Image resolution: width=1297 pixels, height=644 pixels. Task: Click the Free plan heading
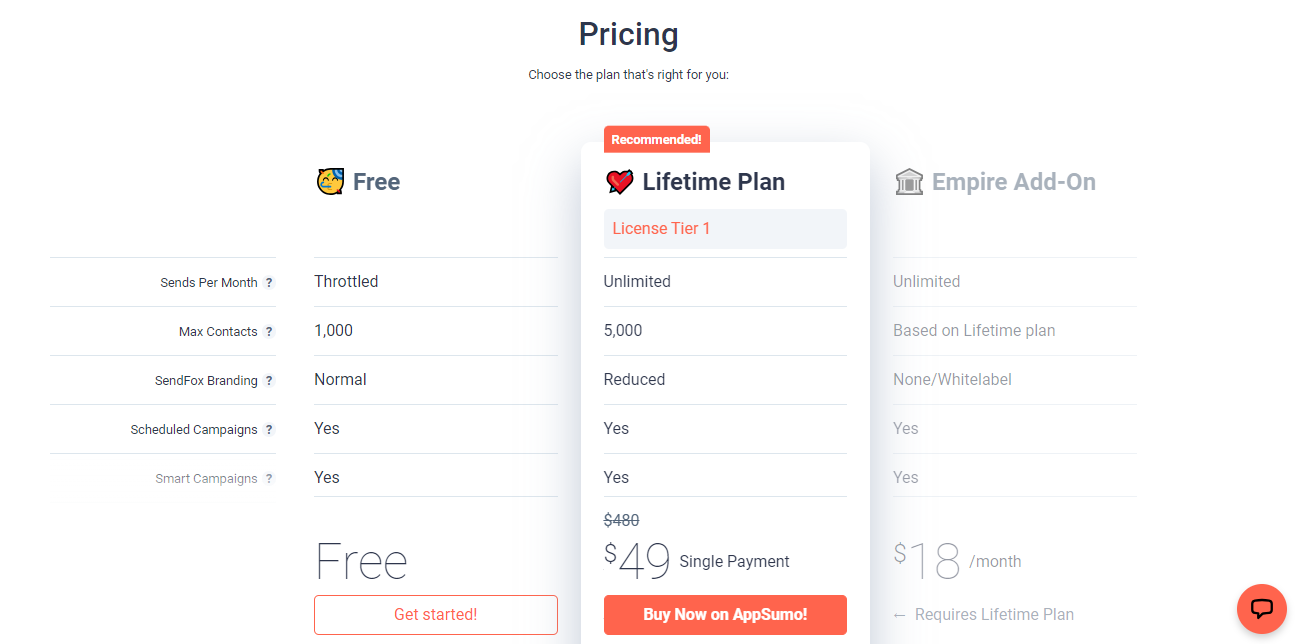click(376, 182)
